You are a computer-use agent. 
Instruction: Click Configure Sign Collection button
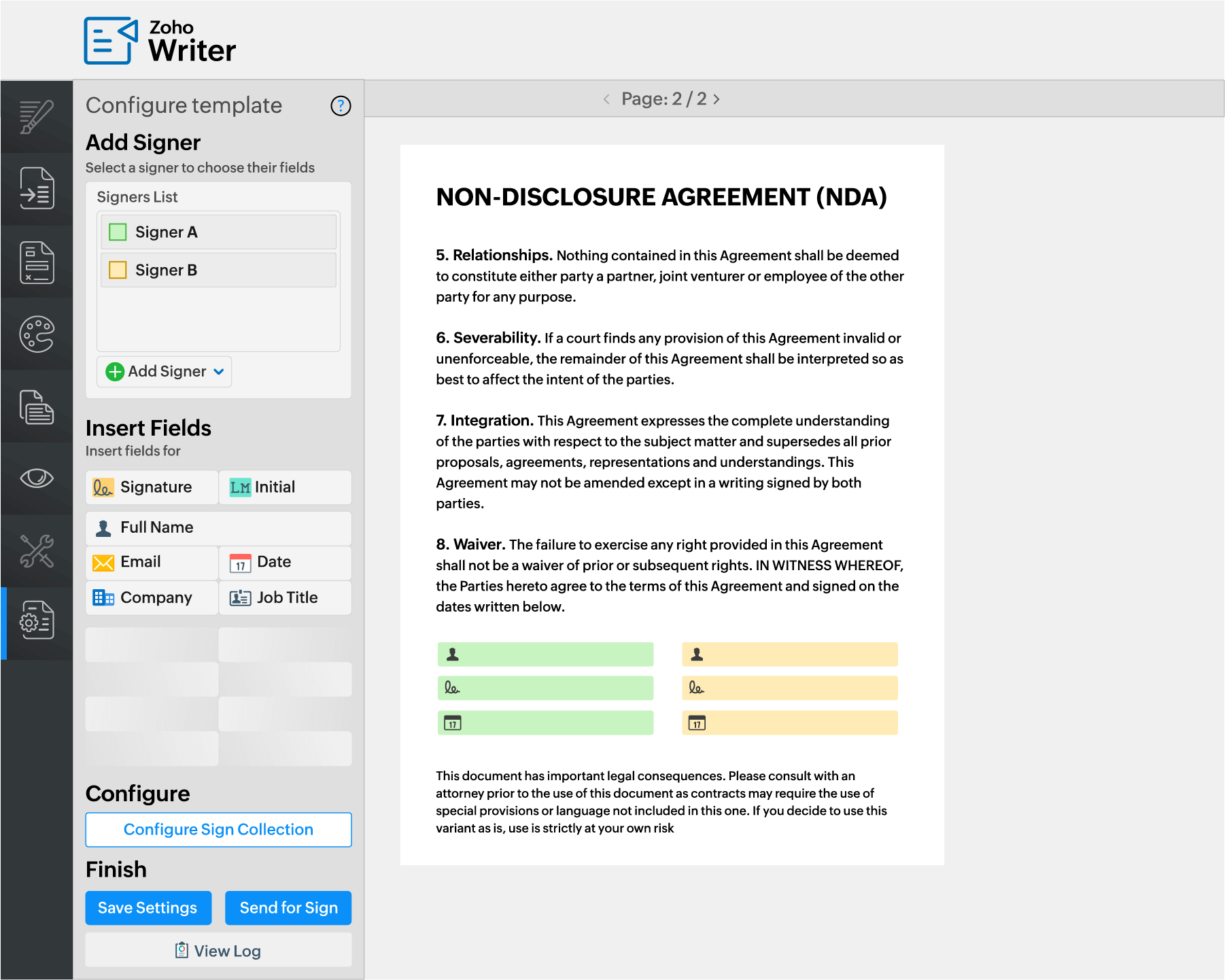coord(218,830)
